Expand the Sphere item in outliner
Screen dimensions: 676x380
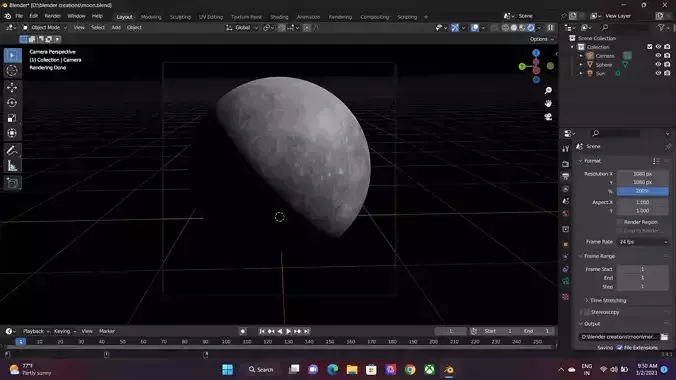[581, 65]
